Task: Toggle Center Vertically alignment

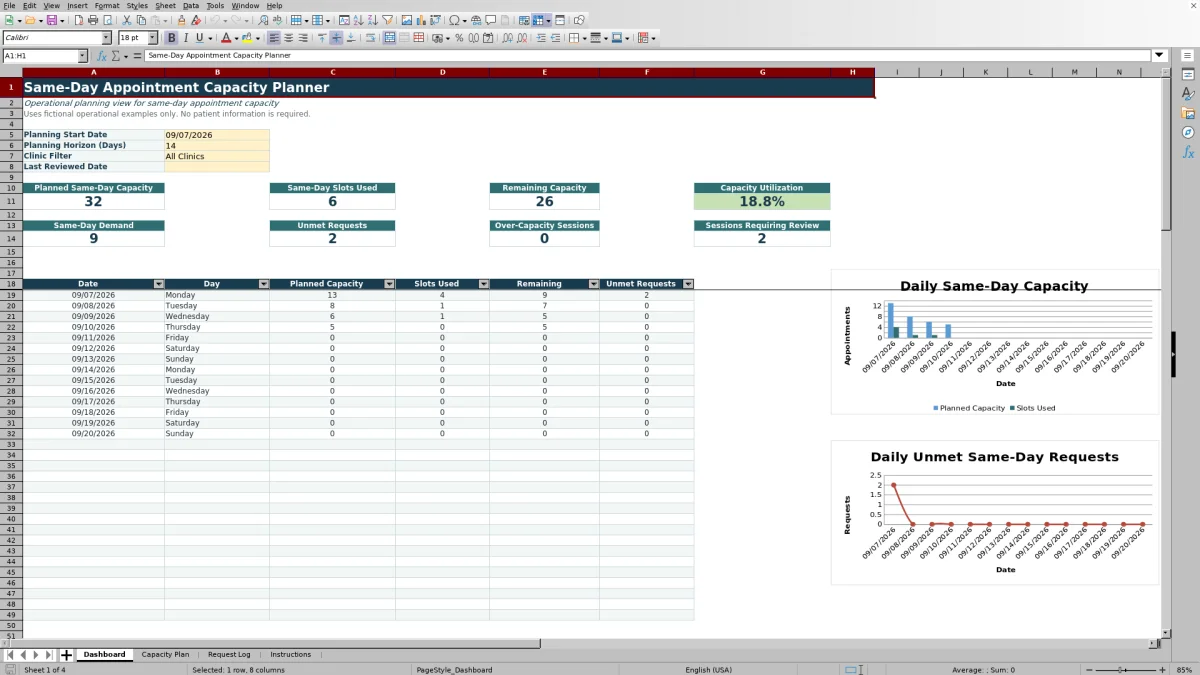Action: 336,38
